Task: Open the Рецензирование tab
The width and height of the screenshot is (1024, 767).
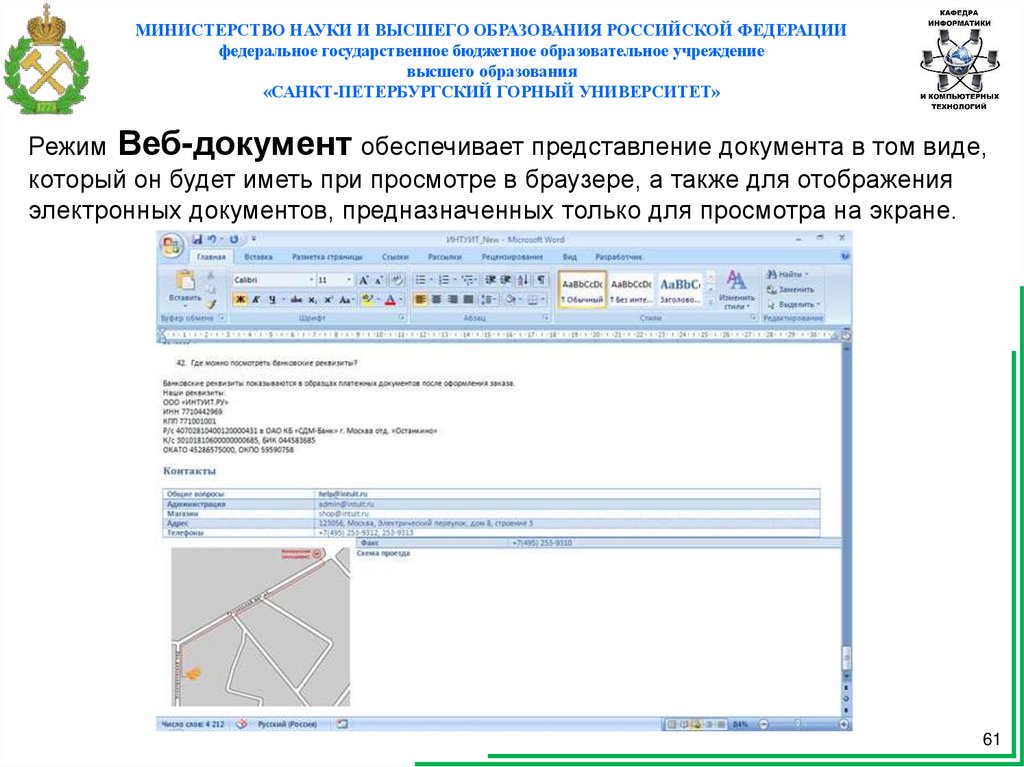Action: [x=513, y=257]
